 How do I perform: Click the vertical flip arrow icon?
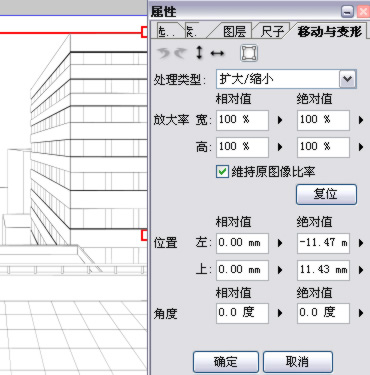tap(199, 53)
